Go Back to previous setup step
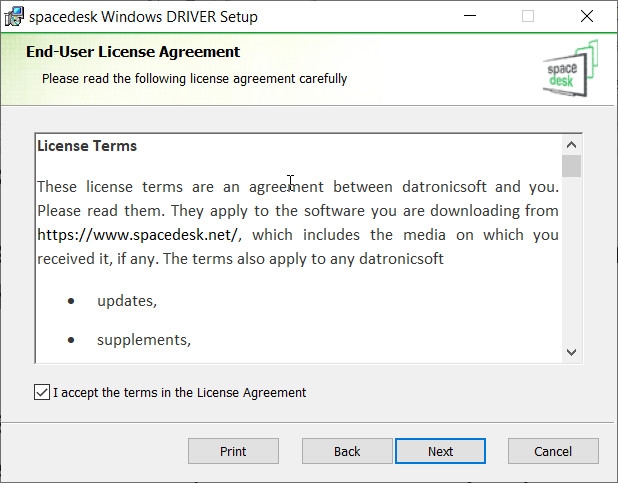618x483 pixels. [347, 451]
